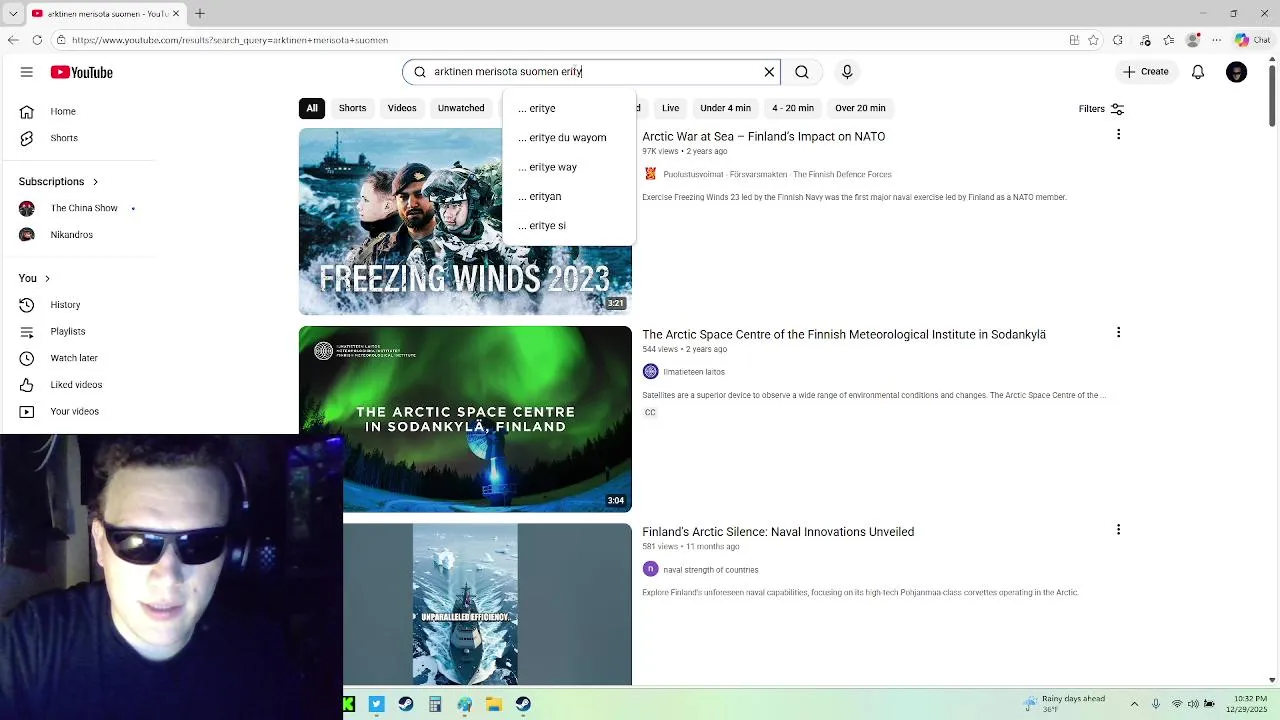Choose the '... eritye' search suggestion
The height and width of the screenshot is (720, 1280).
pyautogui.click(x=569, y=108)
